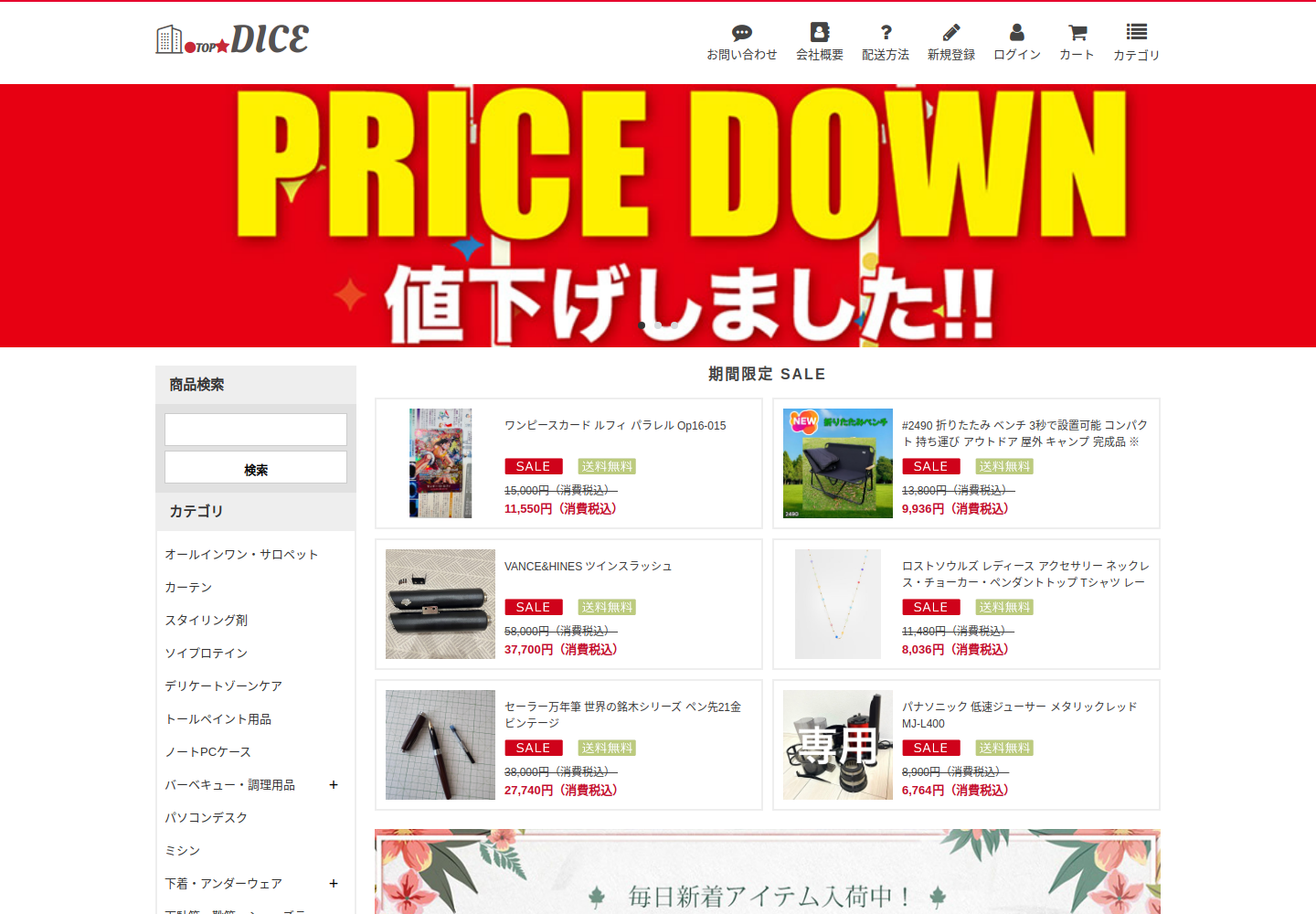Open the ソイプロテイン category
The width and height of the screenshot is (1316, 914).
tap(206, 654)
